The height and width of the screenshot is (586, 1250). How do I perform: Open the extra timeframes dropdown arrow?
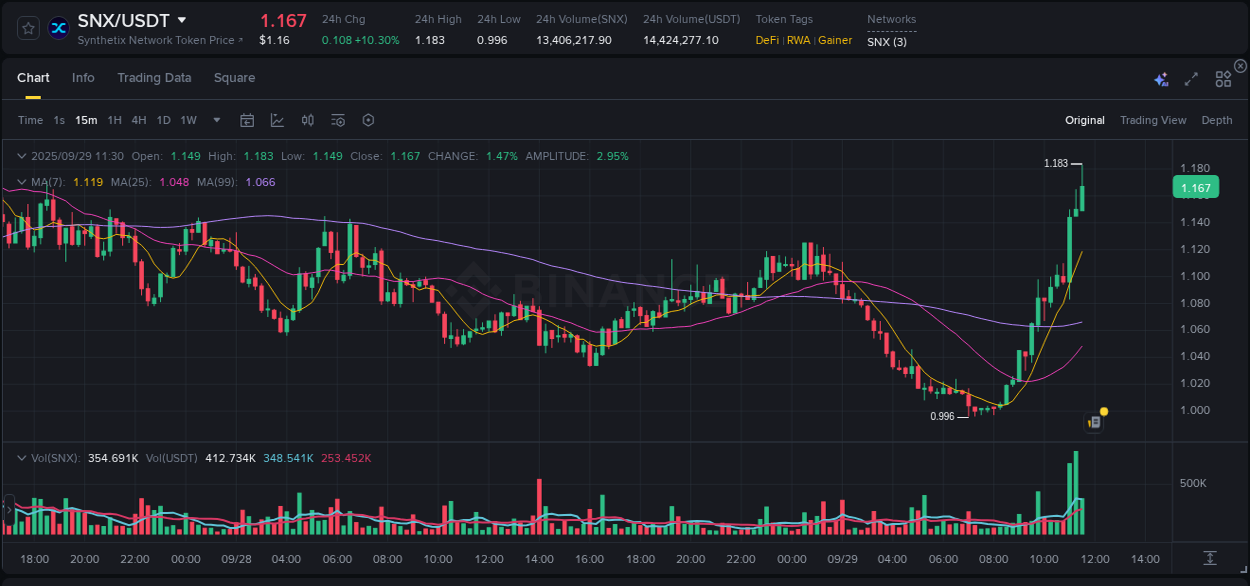coord(215,120)
